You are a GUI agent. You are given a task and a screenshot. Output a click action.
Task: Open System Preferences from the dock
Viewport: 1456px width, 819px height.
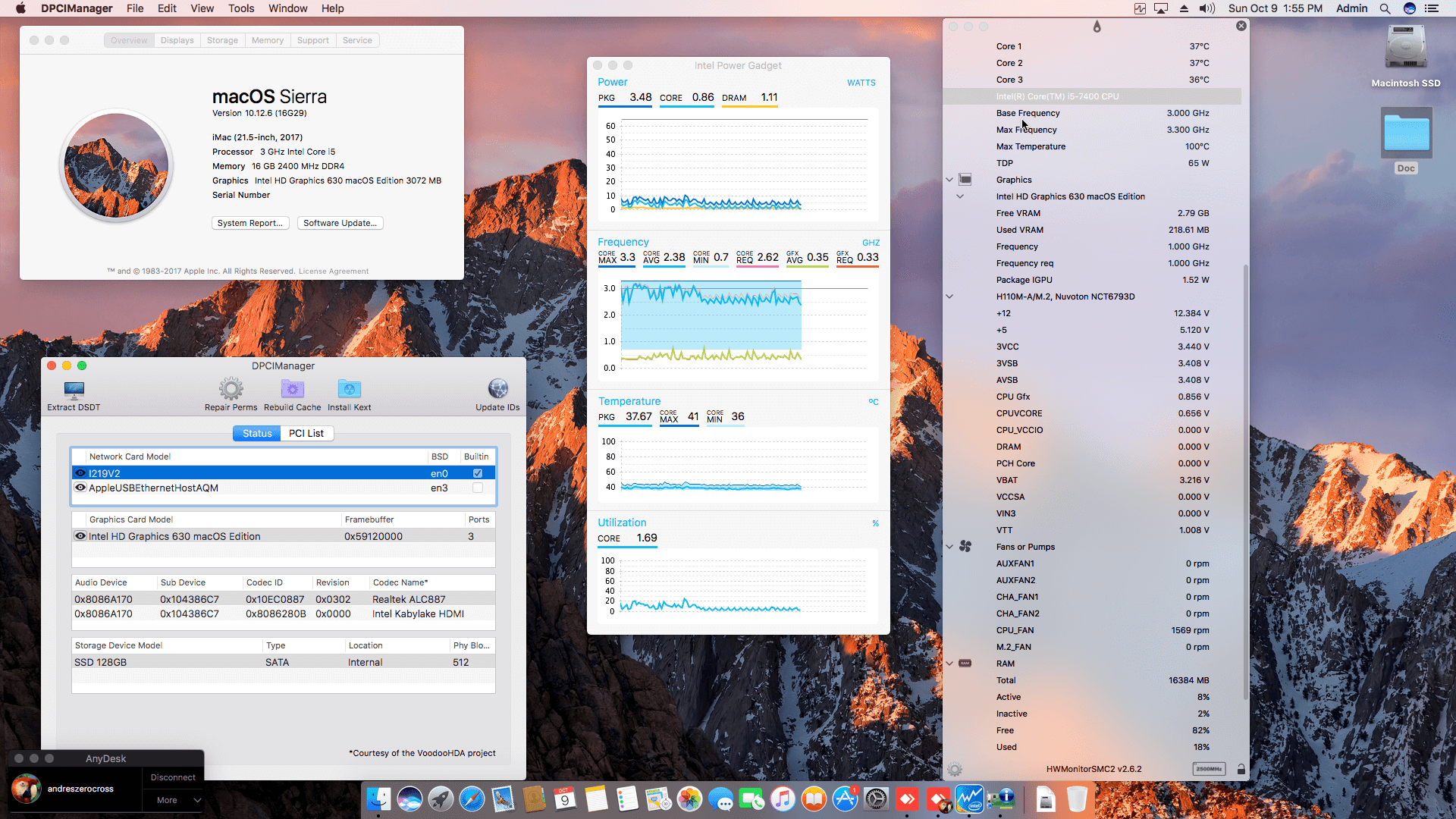point(876,799)
